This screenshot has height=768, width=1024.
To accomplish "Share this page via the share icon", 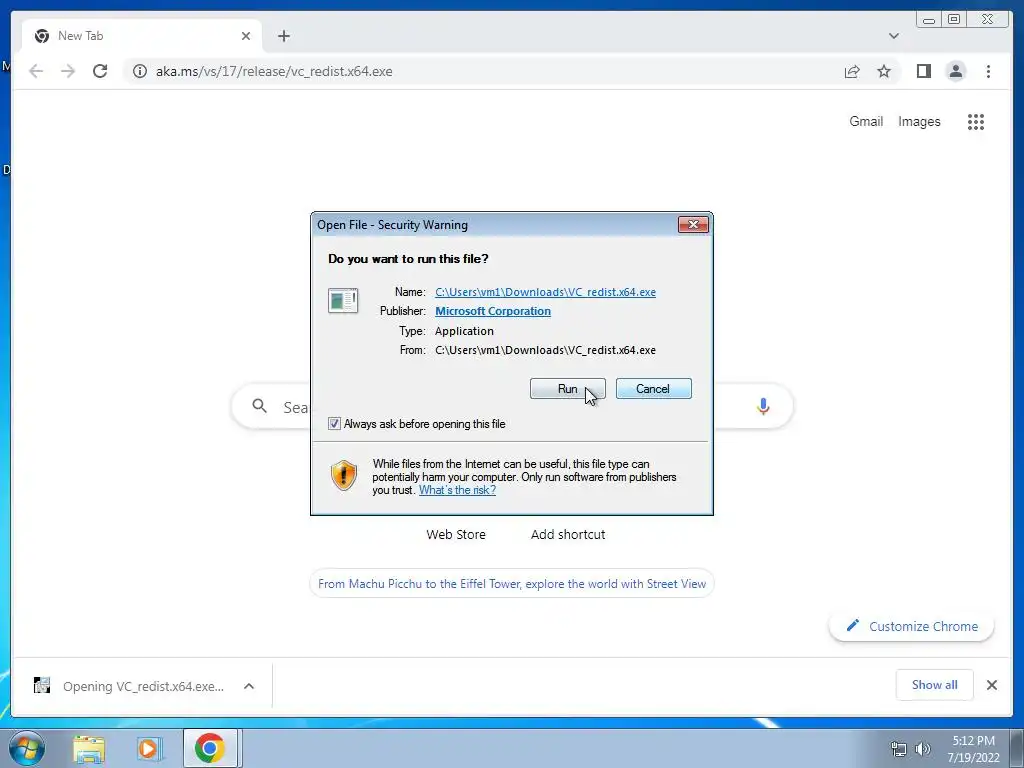I will [x=852, y=71].
